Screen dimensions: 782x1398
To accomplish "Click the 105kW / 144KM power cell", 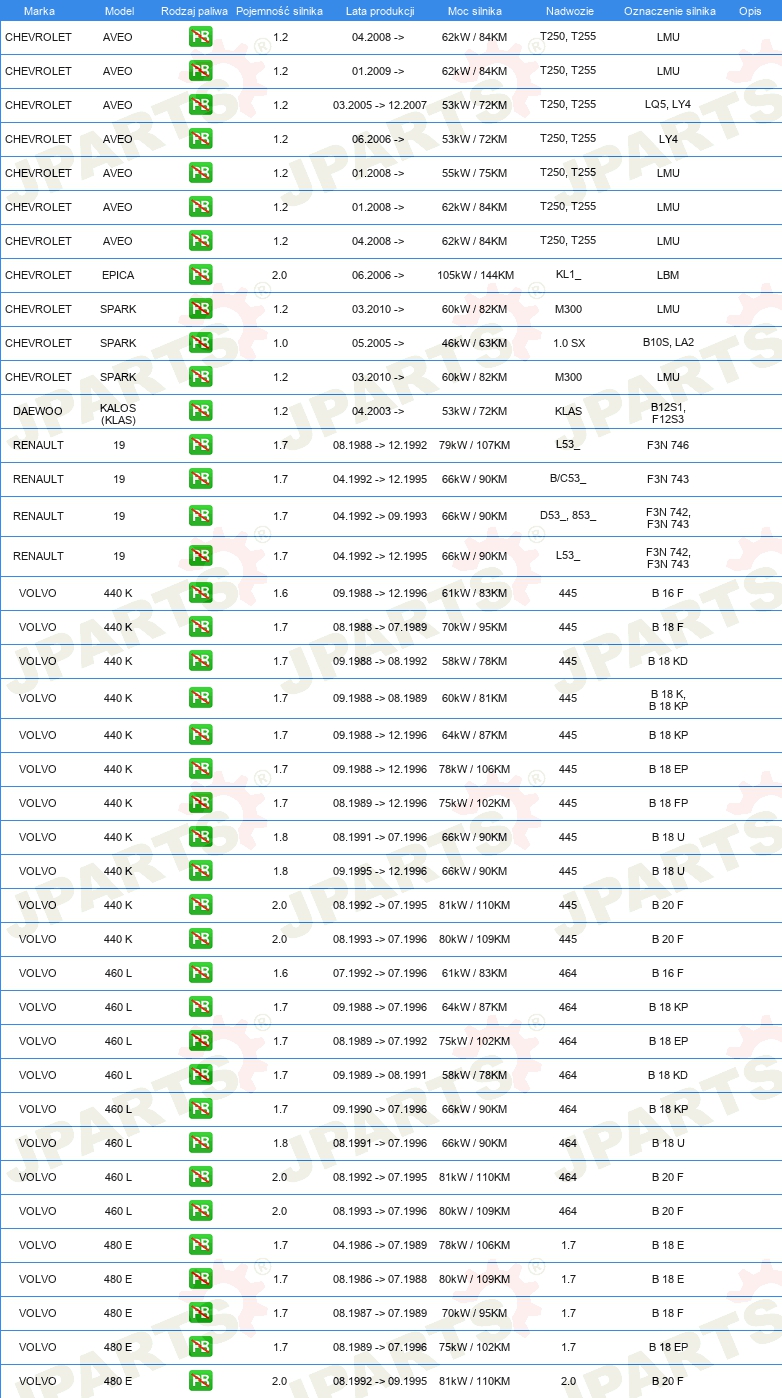I will [x=475, y=275].
